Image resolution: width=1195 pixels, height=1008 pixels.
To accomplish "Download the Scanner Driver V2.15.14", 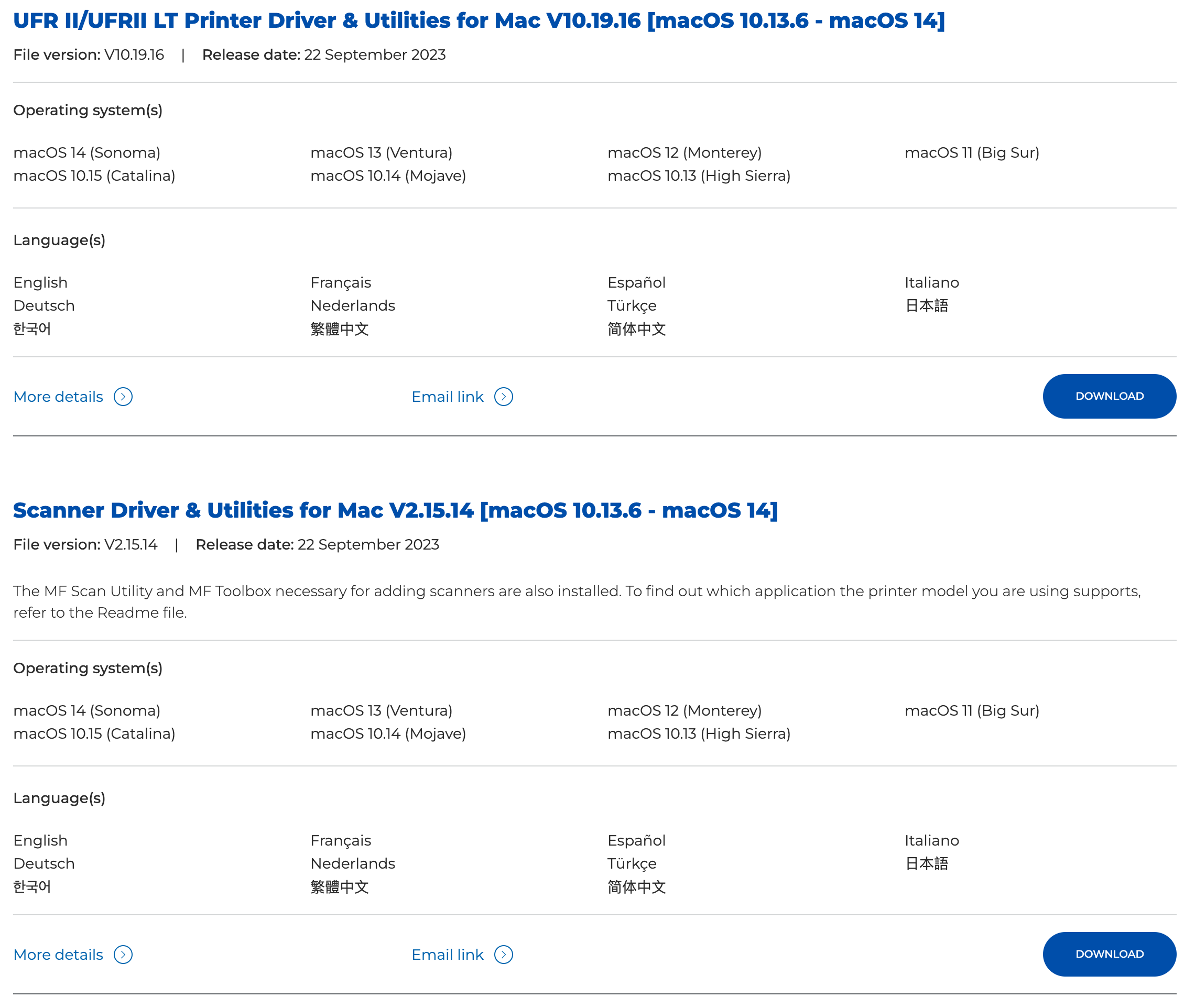I will 1109,954.
